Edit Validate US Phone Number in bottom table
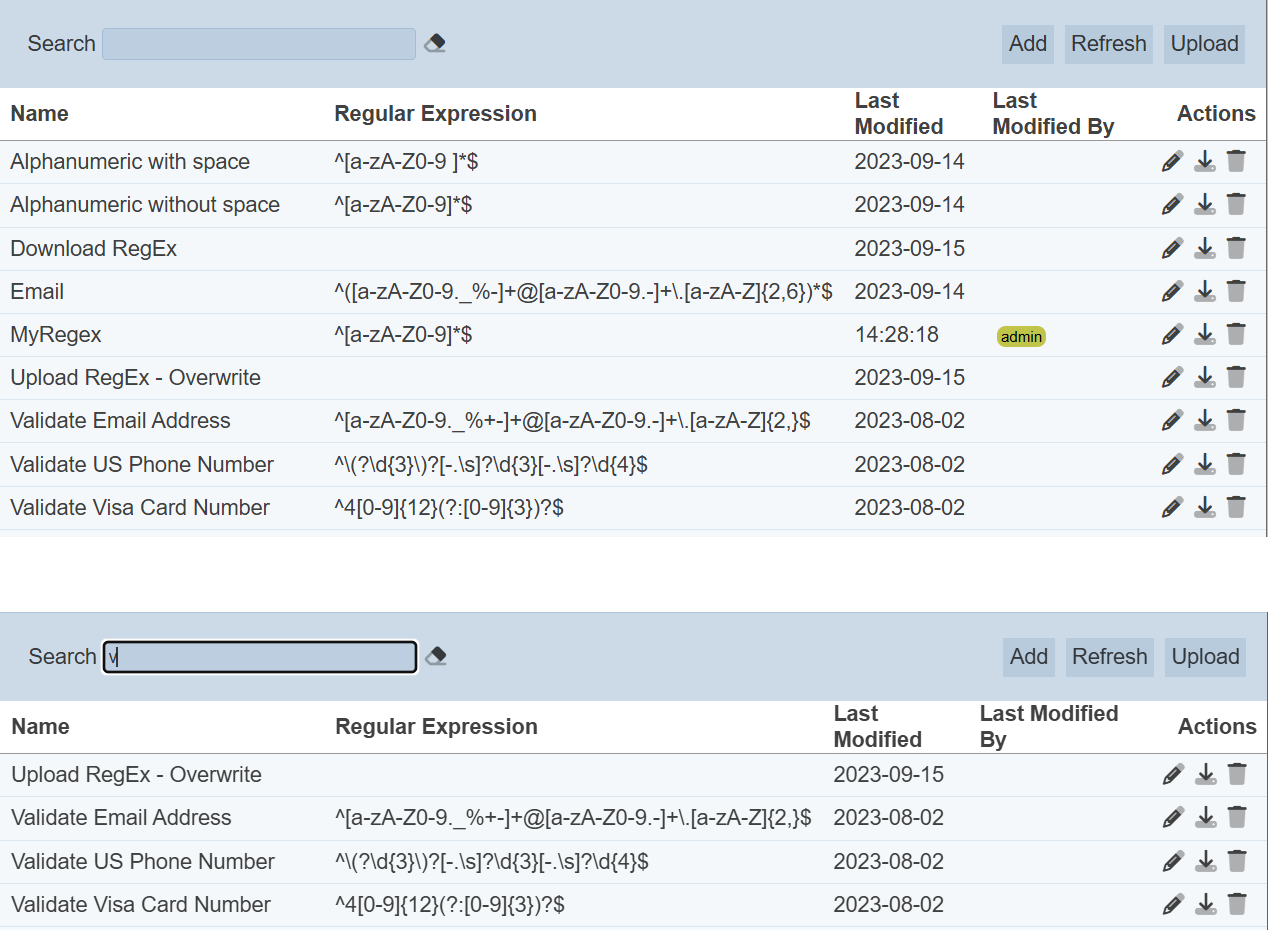 click(1173, 861)
